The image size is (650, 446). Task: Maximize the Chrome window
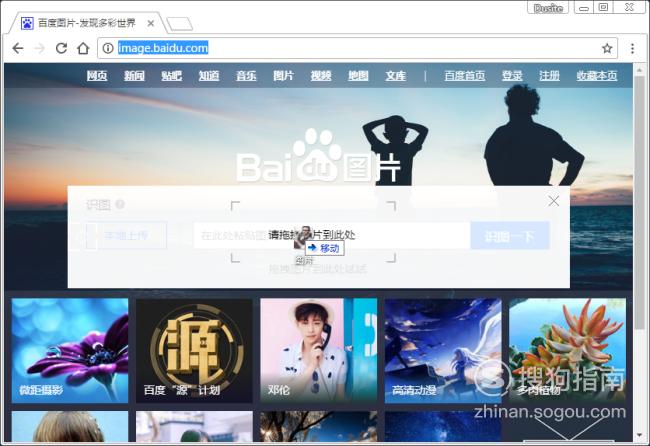[x=603, y=8]
